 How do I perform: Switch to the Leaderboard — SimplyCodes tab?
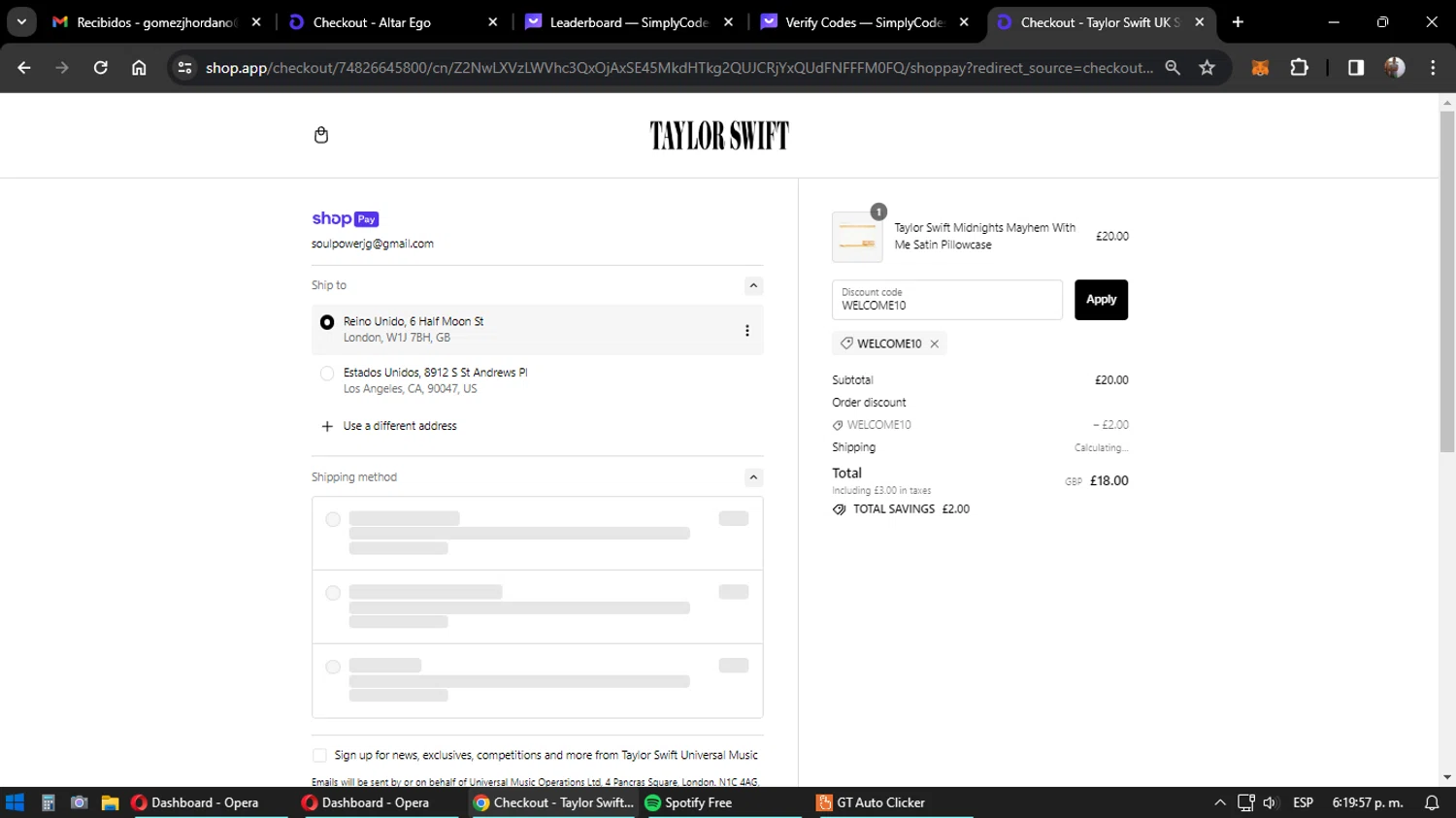629,22
